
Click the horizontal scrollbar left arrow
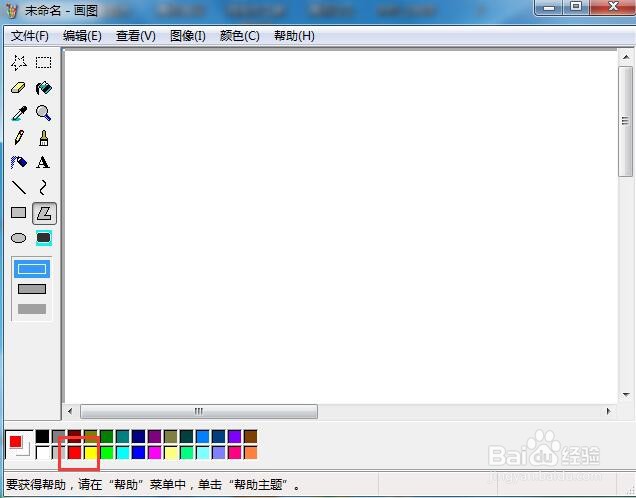click(70, 411)
